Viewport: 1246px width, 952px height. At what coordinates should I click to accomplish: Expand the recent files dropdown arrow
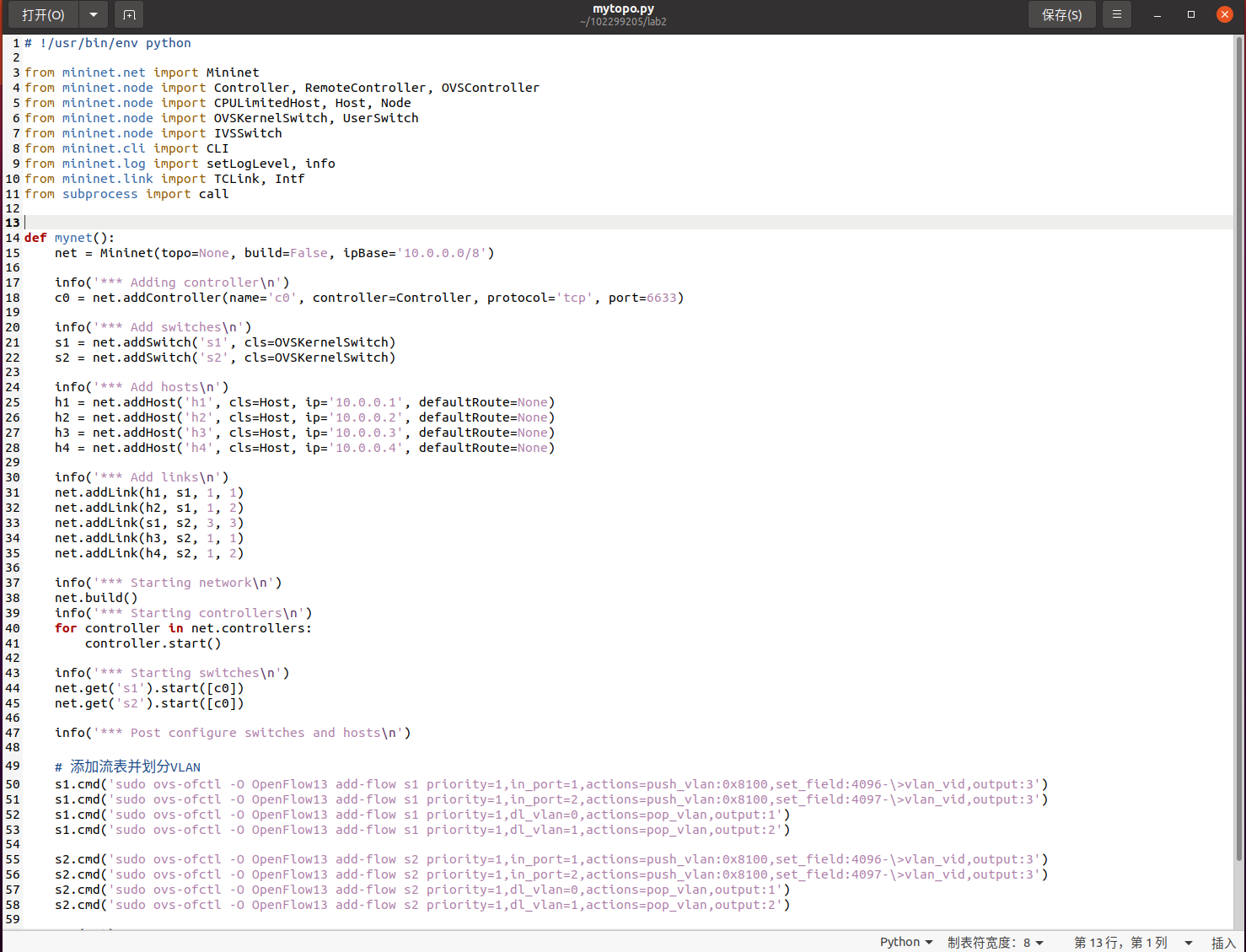[94, 14]
